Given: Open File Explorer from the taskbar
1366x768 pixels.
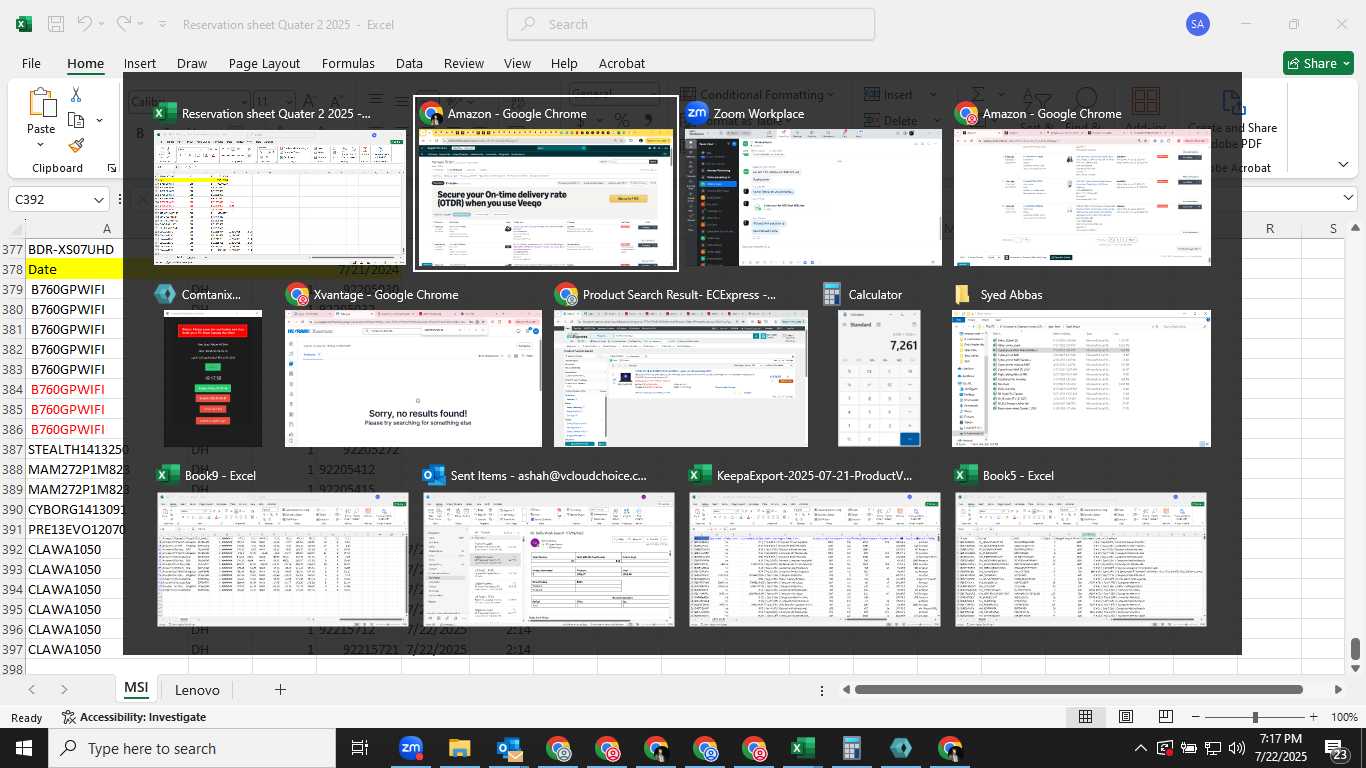Looking at the screenshot, I should [459, 748].
